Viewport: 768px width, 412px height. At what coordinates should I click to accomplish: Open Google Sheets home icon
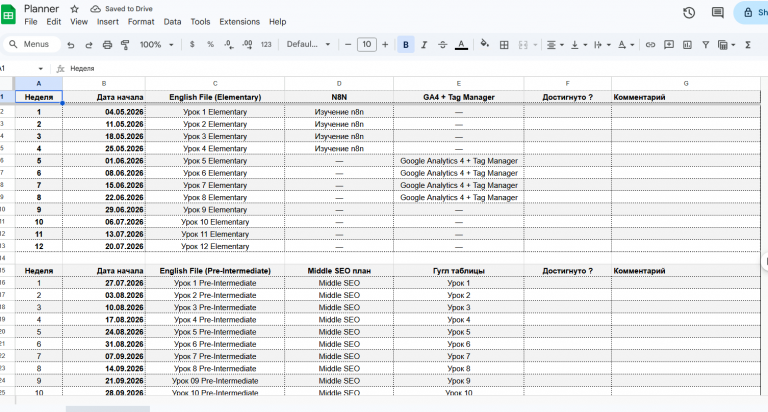coord(8,14)
